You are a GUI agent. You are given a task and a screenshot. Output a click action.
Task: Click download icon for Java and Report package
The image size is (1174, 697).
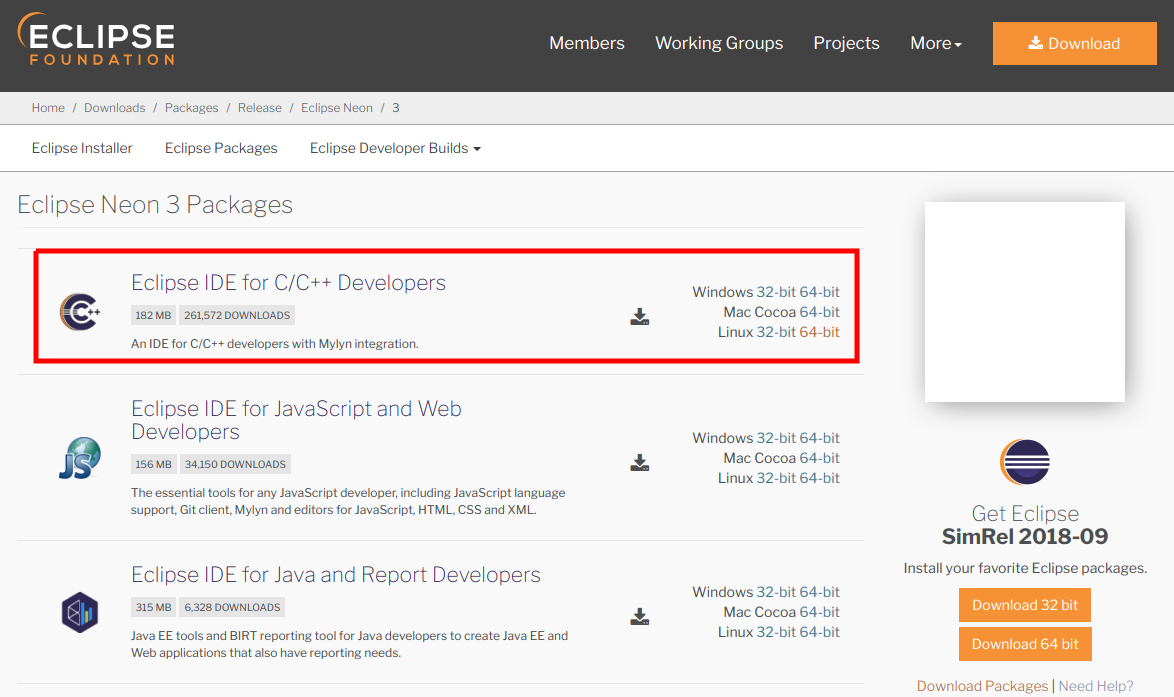[639, 616]
